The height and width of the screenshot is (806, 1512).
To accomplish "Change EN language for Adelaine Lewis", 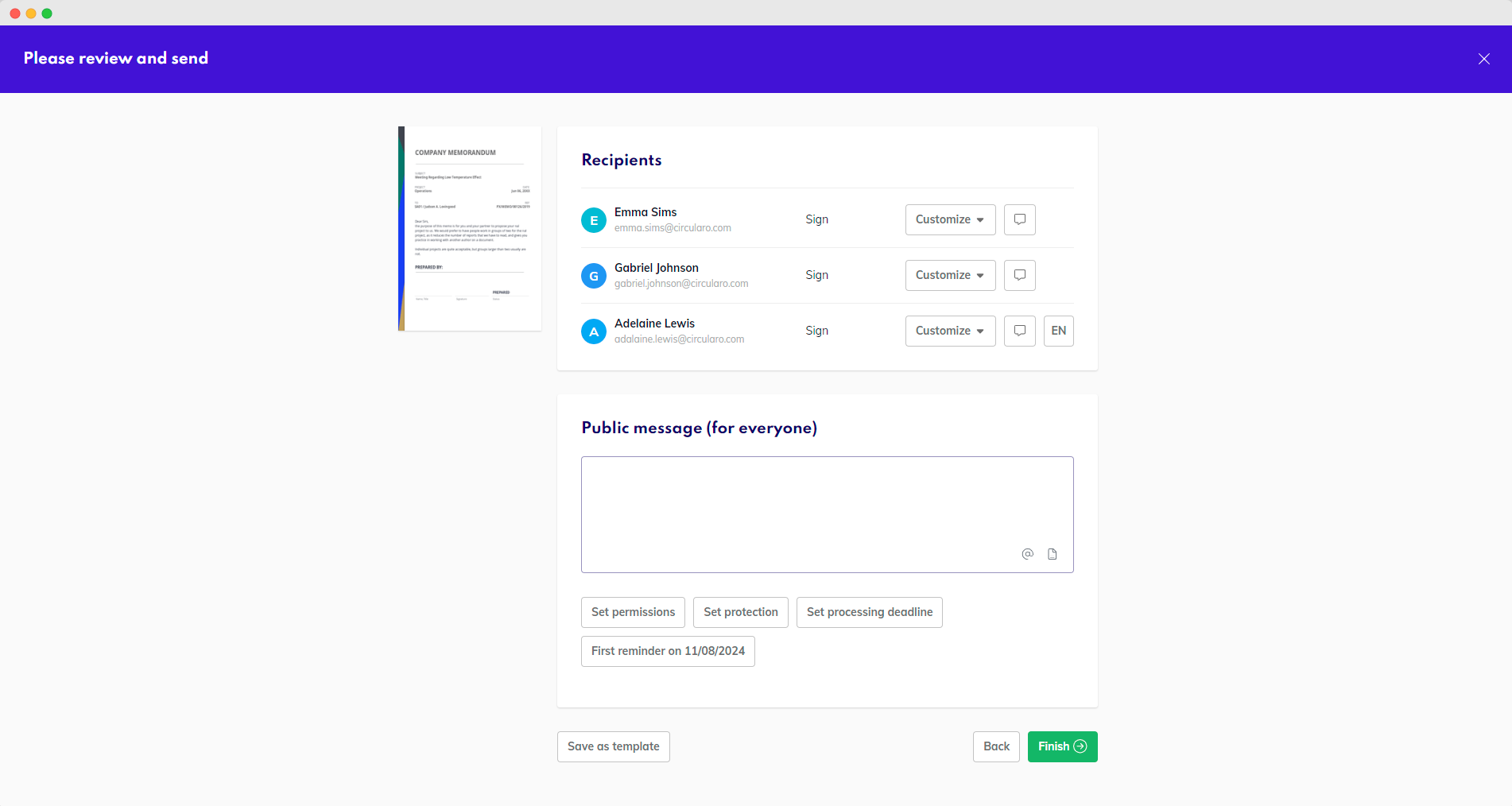I will click(1058, 331).
